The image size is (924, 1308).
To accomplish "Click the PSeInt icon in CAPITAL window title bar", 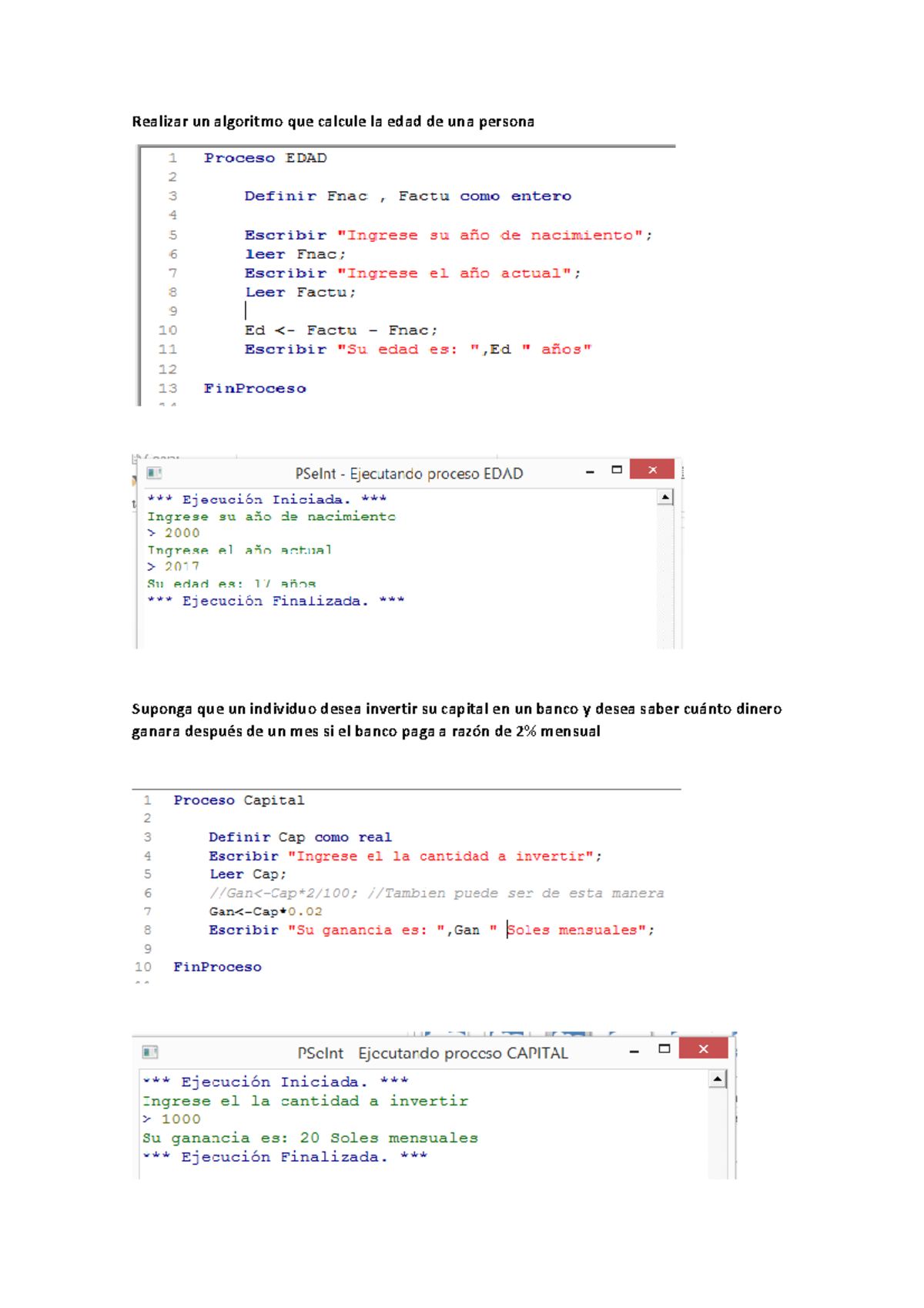I will coord(150,1052).
